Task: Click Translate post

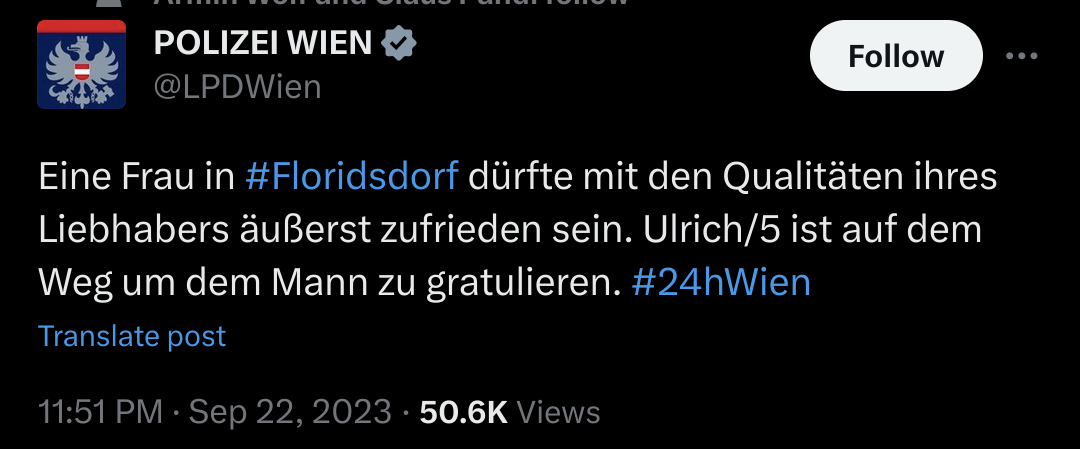Action: tap(132, 336)
